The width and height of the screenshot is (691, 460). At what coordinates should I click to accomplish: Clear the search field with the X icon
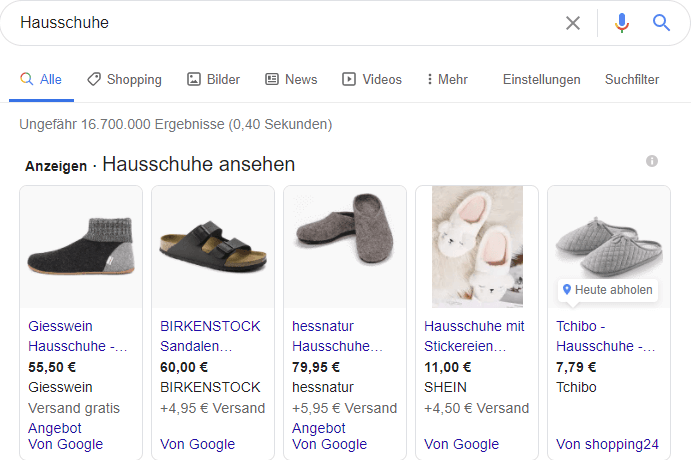click(572, 23)
